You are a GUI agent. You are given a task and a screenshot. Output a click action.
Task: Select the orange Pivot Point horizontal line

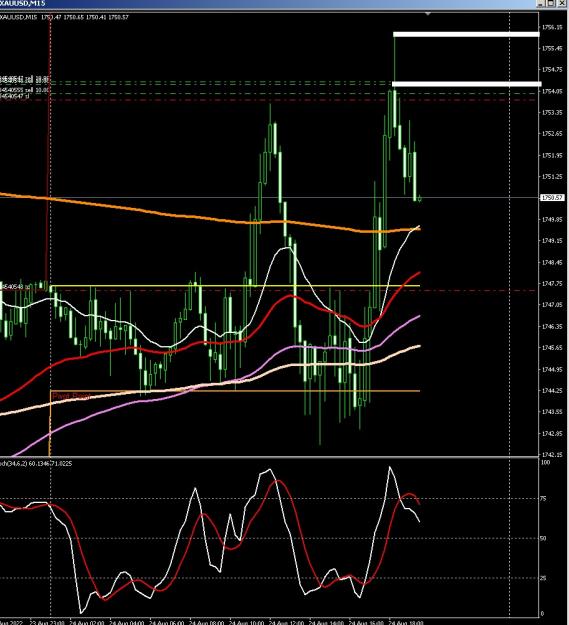coord(235,391)
